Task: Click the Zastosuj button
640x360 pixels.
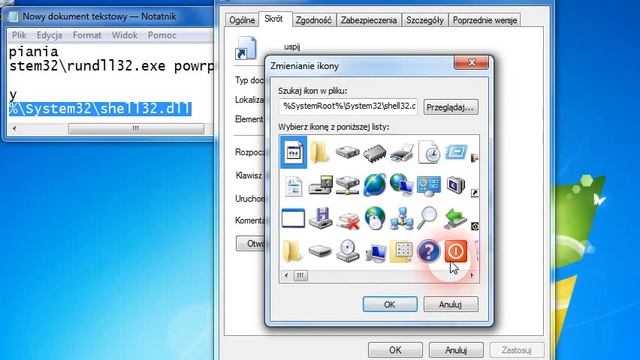Action: click(517, 350)
